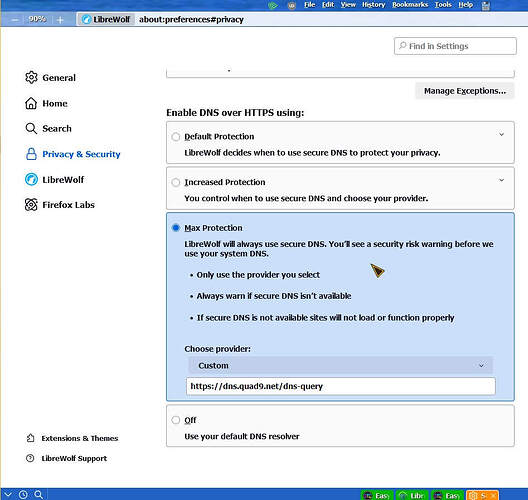This screenshot has height=500, width=528.
Task: Click the Find in Settings search field
Action: tap(455, 46)
